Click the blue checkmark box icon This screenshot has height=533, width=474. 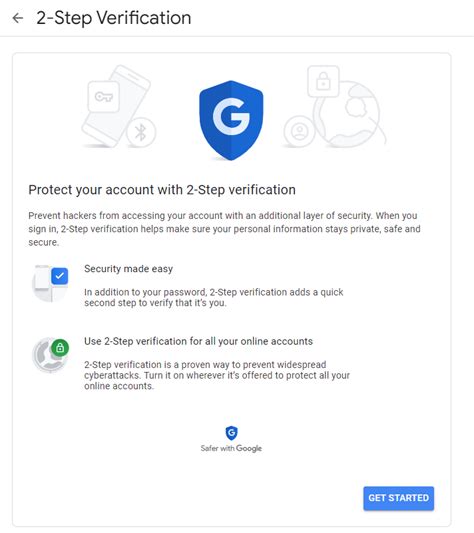[x=60, y=276]
